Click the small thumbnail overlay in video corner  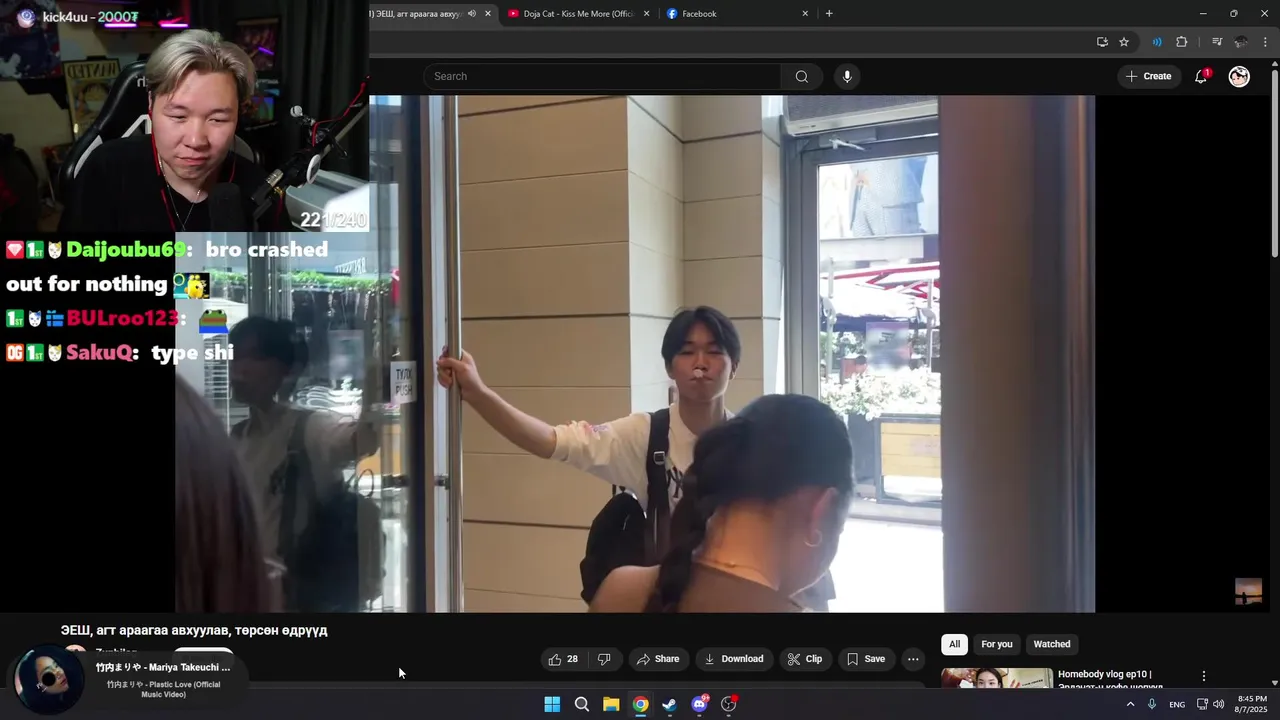point(1248,591)
